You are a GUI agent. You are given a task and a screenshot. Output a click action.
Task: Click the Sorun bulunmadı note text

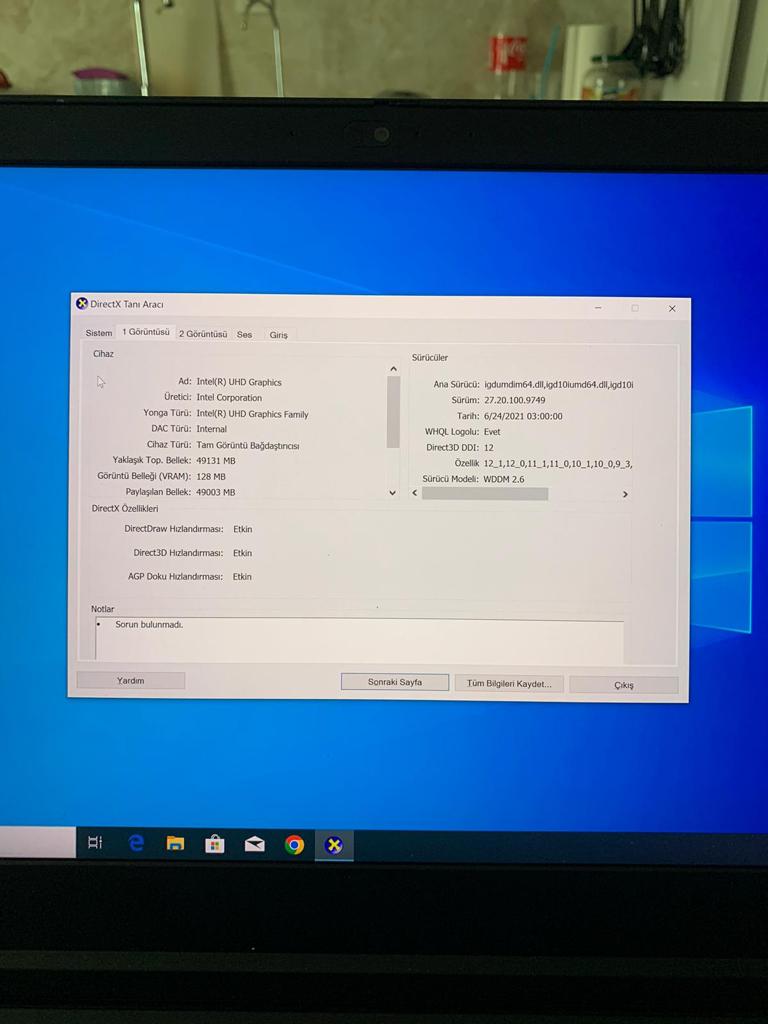point(149,625)
